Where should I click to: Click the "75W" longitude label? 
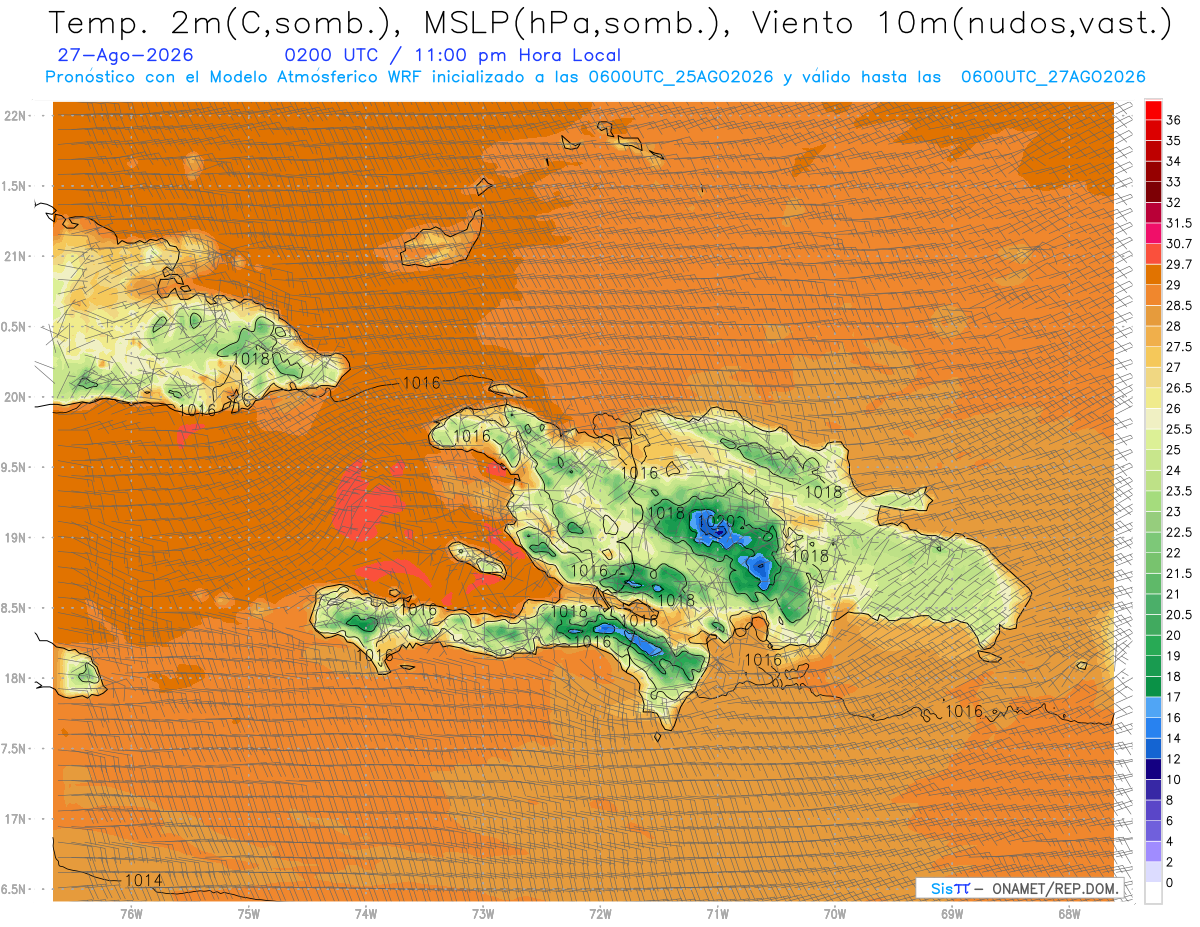click(249, 914)
